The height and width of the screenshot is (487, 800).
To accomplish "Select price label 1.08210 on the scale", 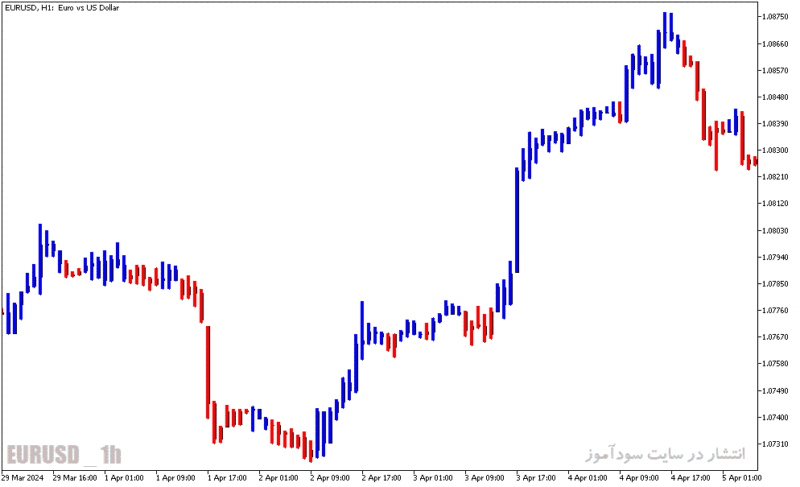I will click(x=775, y=177).
